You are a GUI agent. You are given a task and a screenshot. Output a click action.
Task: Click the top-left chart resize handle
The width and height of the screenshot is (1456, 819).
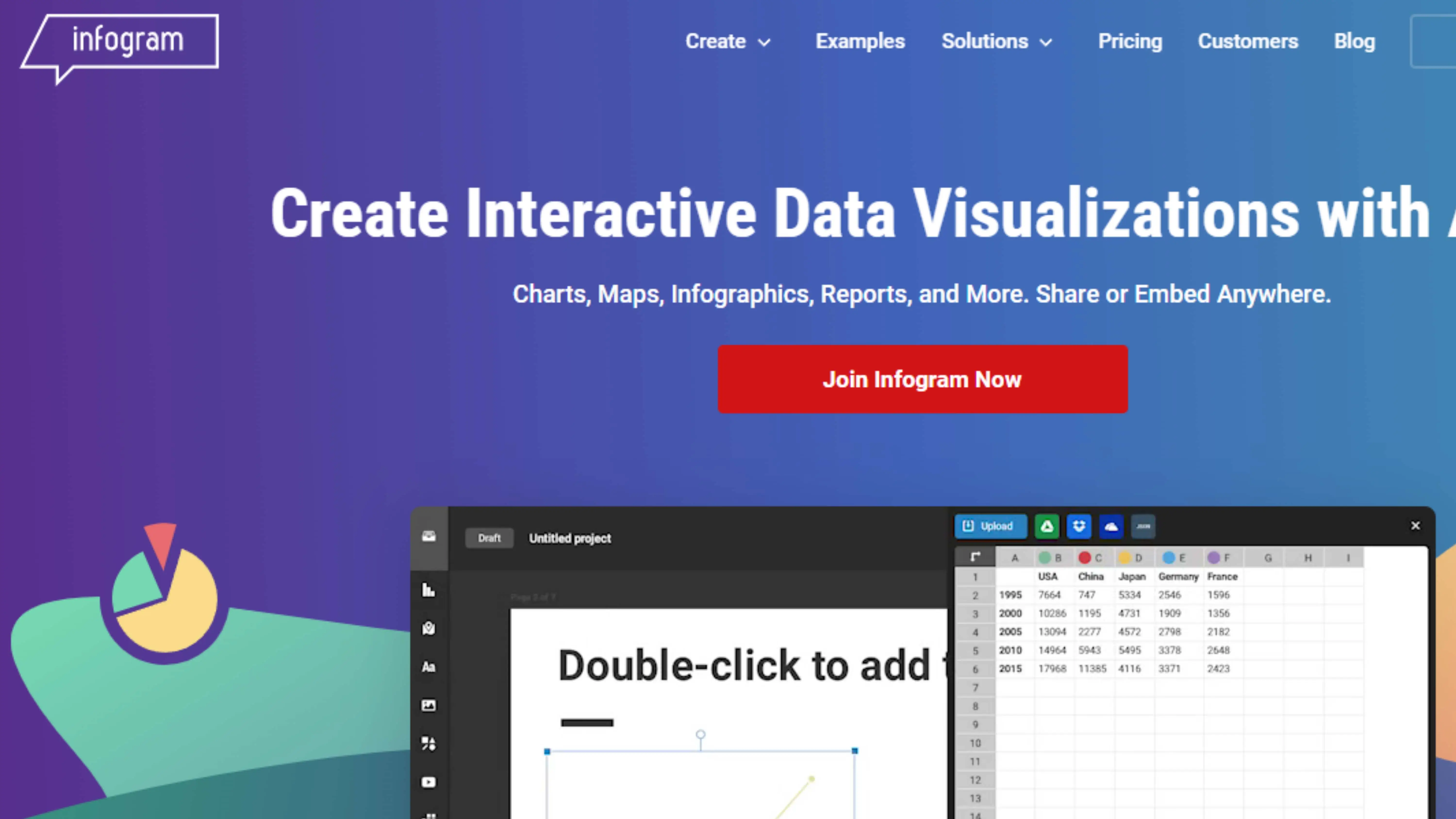[x=547, y=752]
